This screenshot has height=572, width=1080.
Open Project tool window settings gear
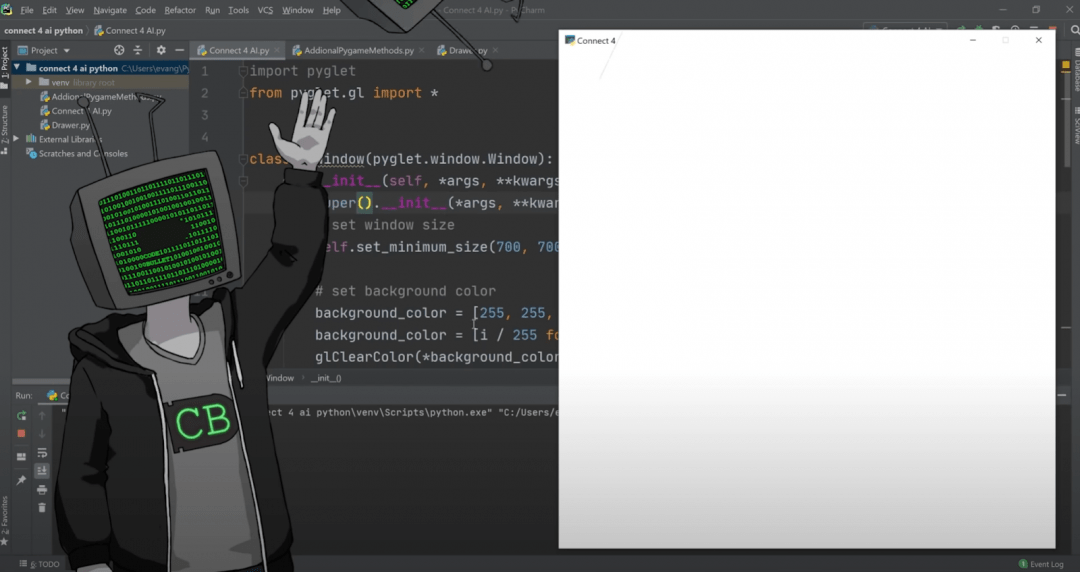point(161,50)
